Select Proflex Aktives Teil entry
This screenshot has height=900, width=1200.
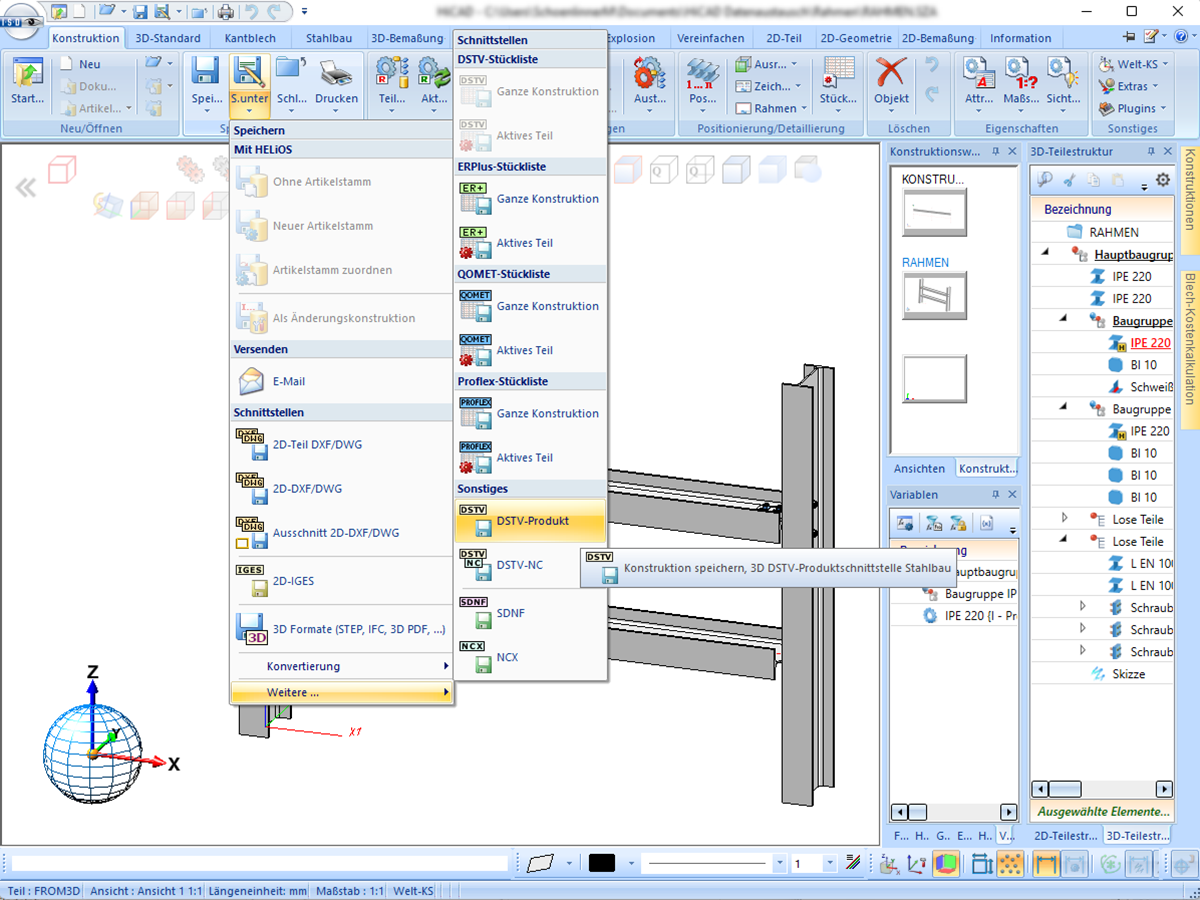click(x=531, y=458)
